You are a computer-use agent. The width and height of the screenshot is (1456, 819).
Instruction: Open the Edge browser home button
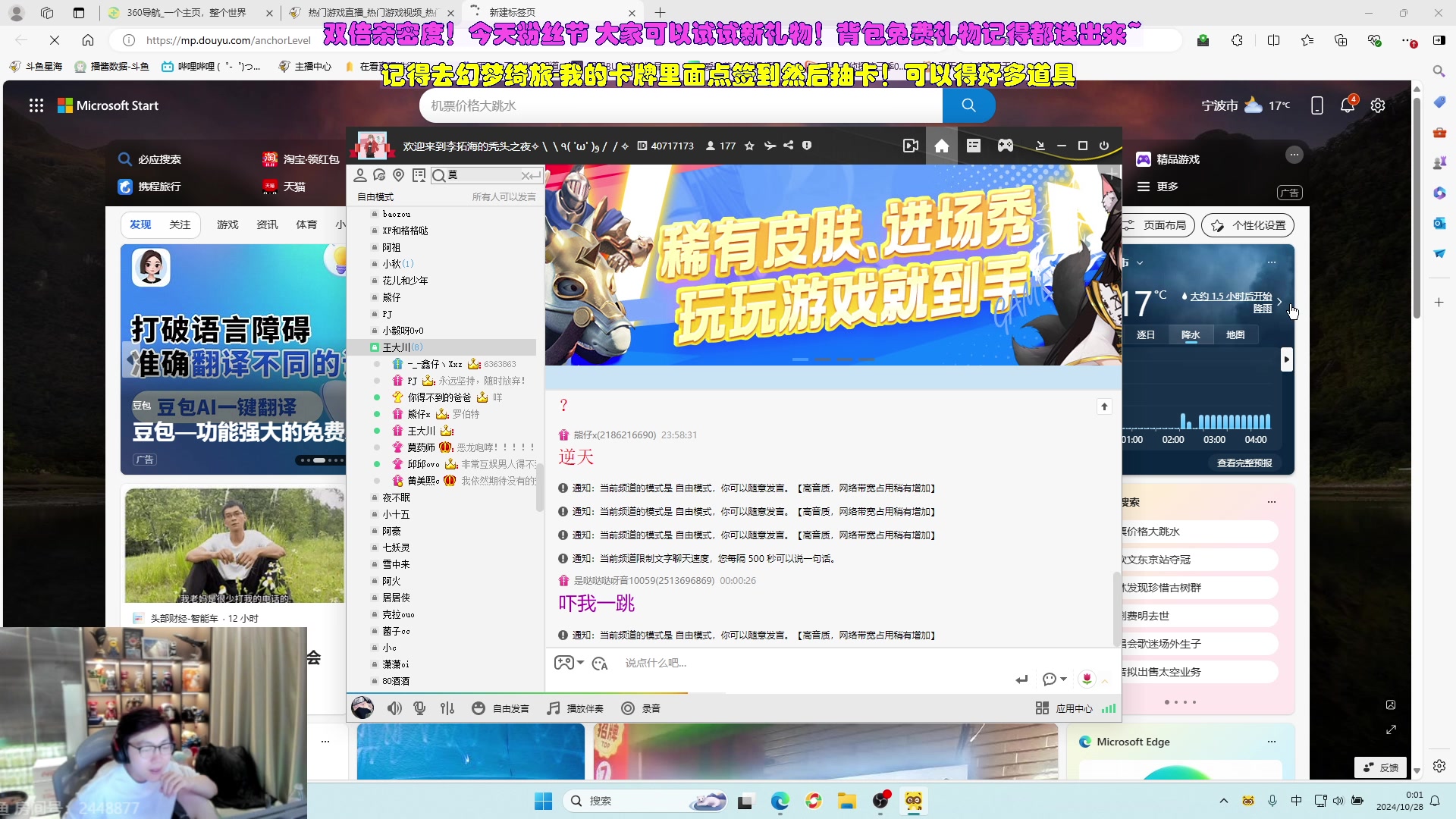88,40
